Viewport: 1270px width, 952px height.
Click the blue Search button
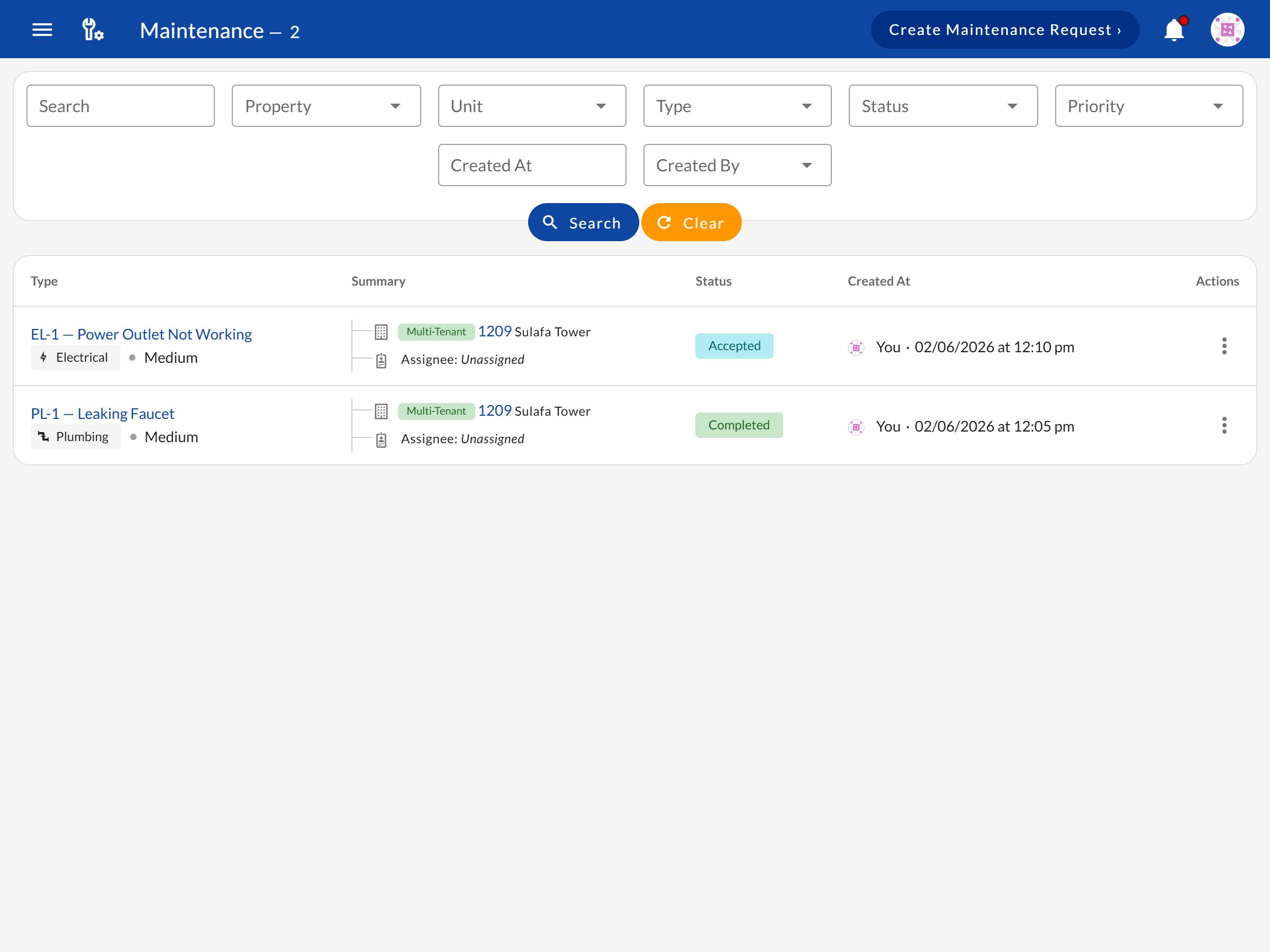coord(583,222)
